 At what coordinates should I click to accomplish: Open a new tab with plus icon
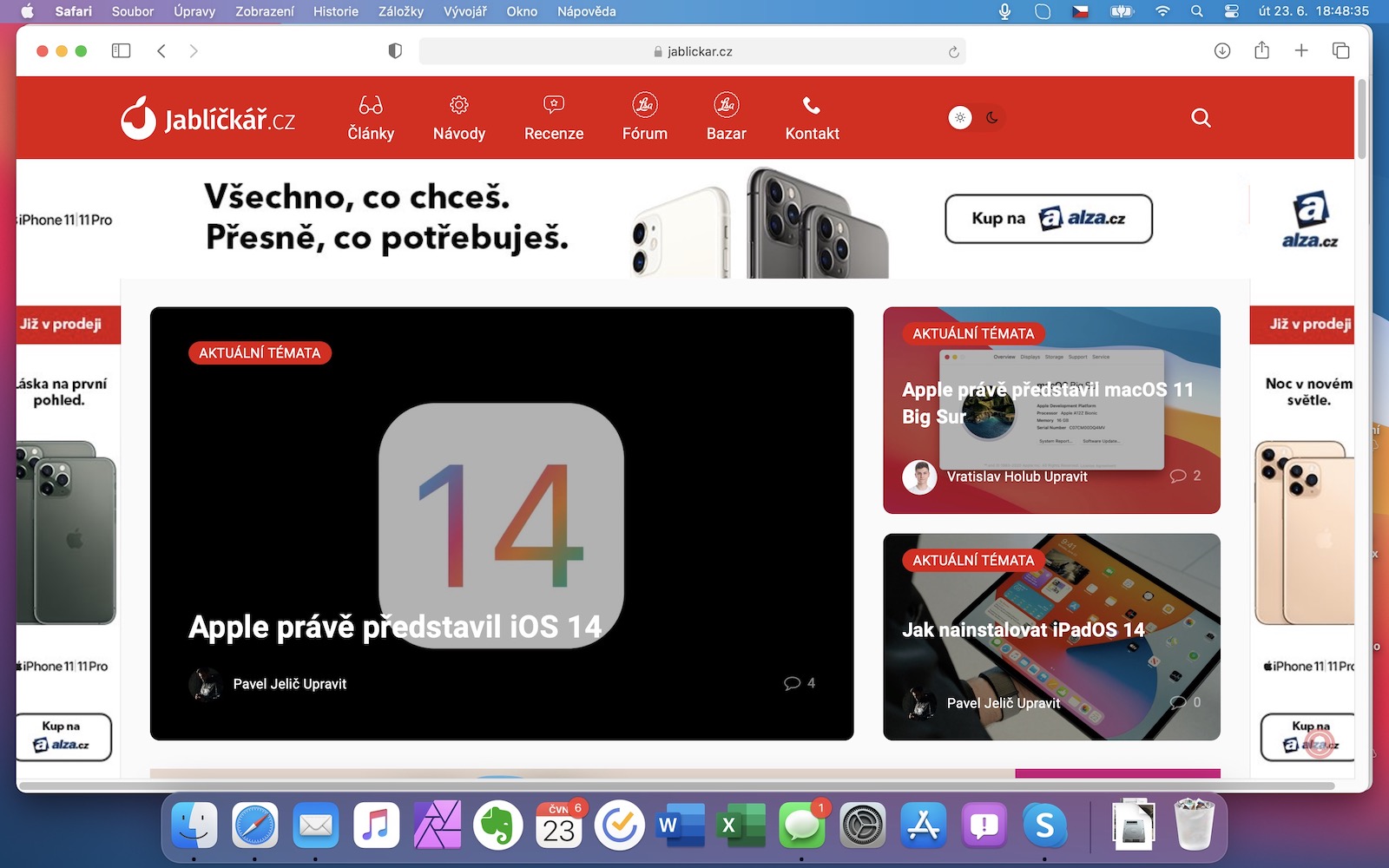pyautogui.click(x=1300, y=51)
